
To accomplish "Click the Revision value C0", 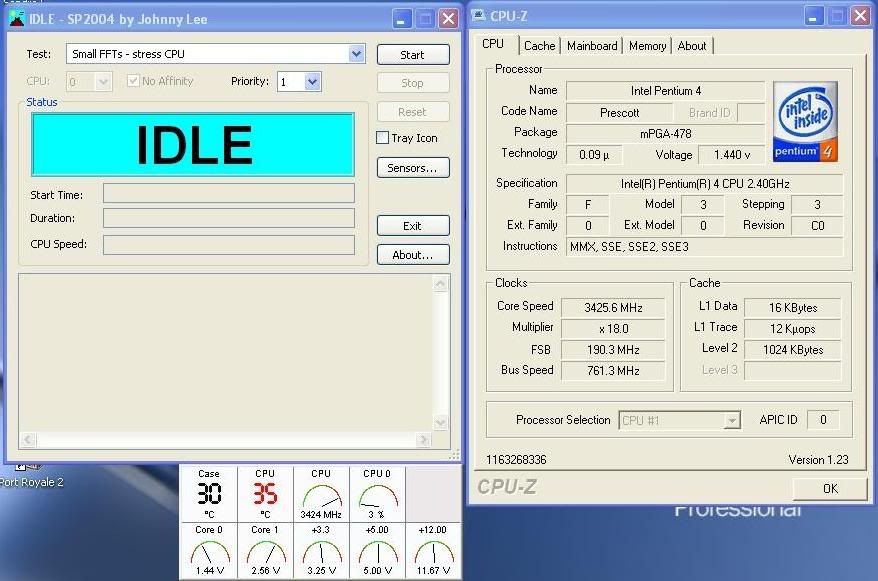I will 817,226.
